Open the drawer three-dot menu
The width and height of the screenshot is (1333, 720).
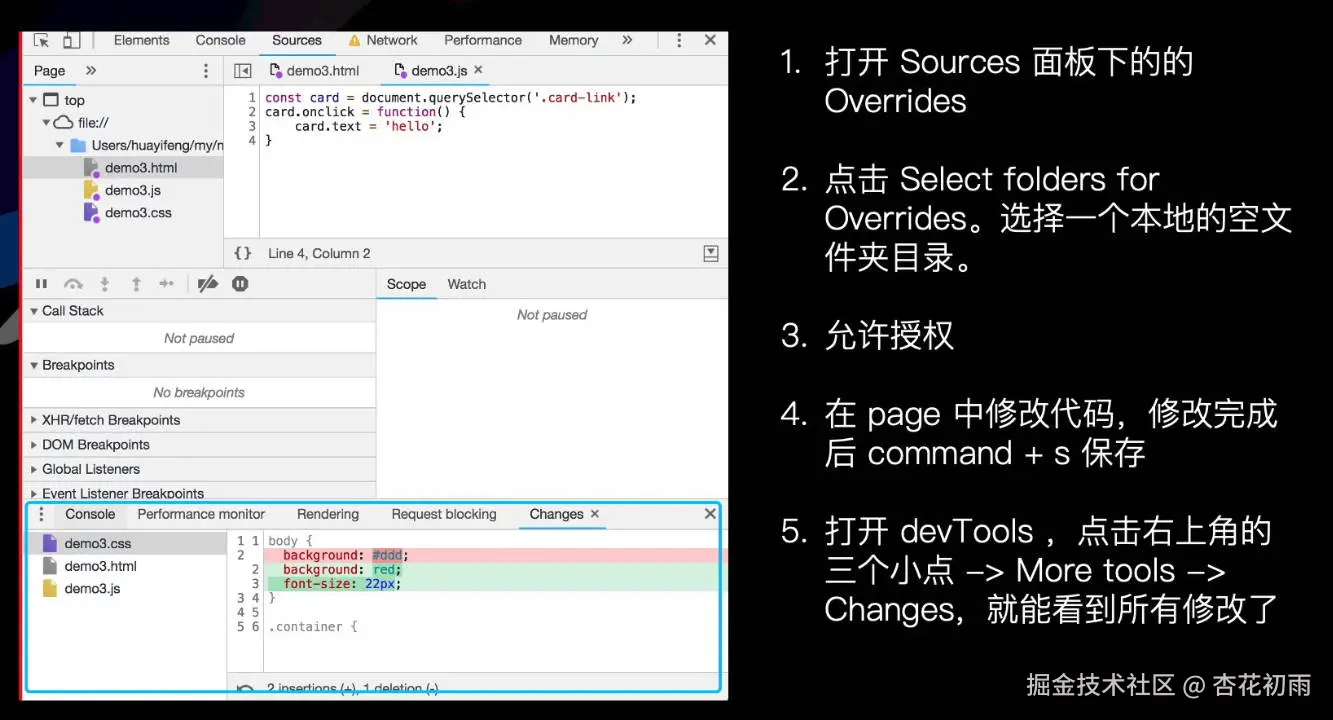click(41, 515)
